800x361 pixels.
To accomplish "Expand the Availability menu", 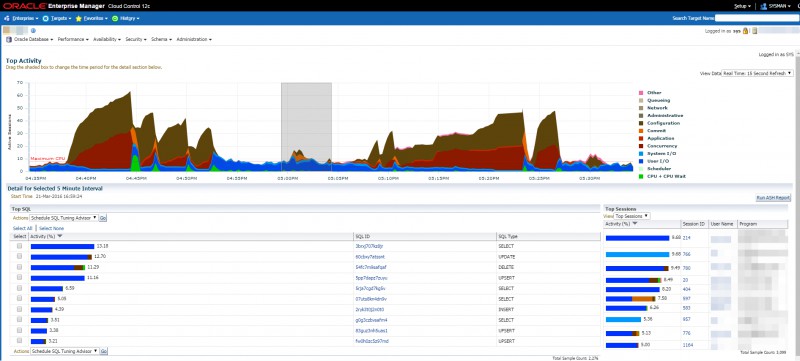I will tap(107, 39).
